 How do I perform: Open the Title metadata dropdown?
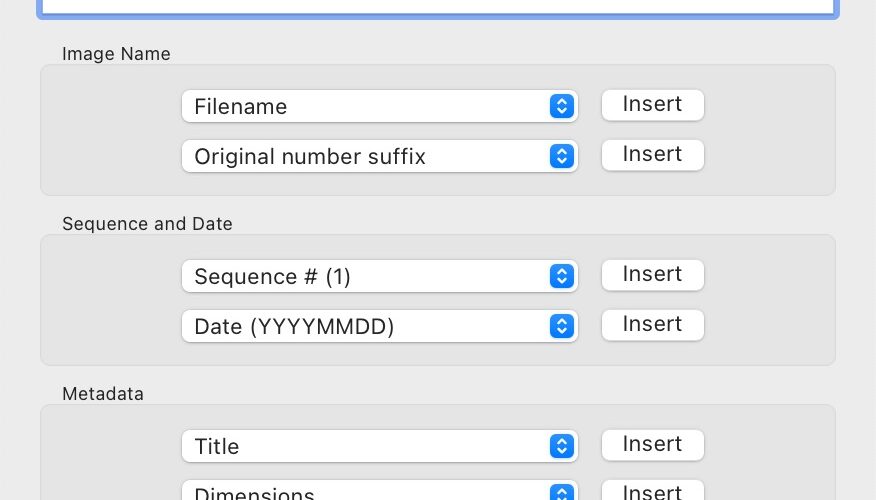tap(379, 446)
